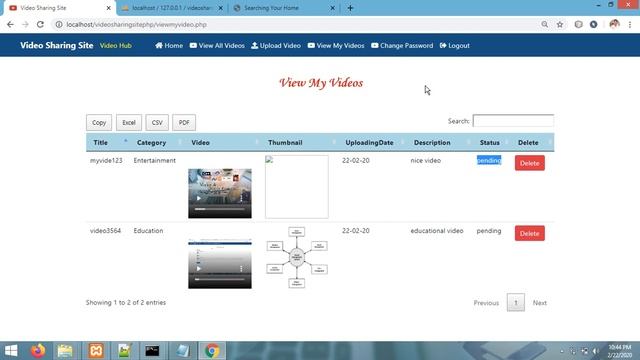Screen dimensions: 640x360
Task: Open Change Password page
Action: point(402,45)
